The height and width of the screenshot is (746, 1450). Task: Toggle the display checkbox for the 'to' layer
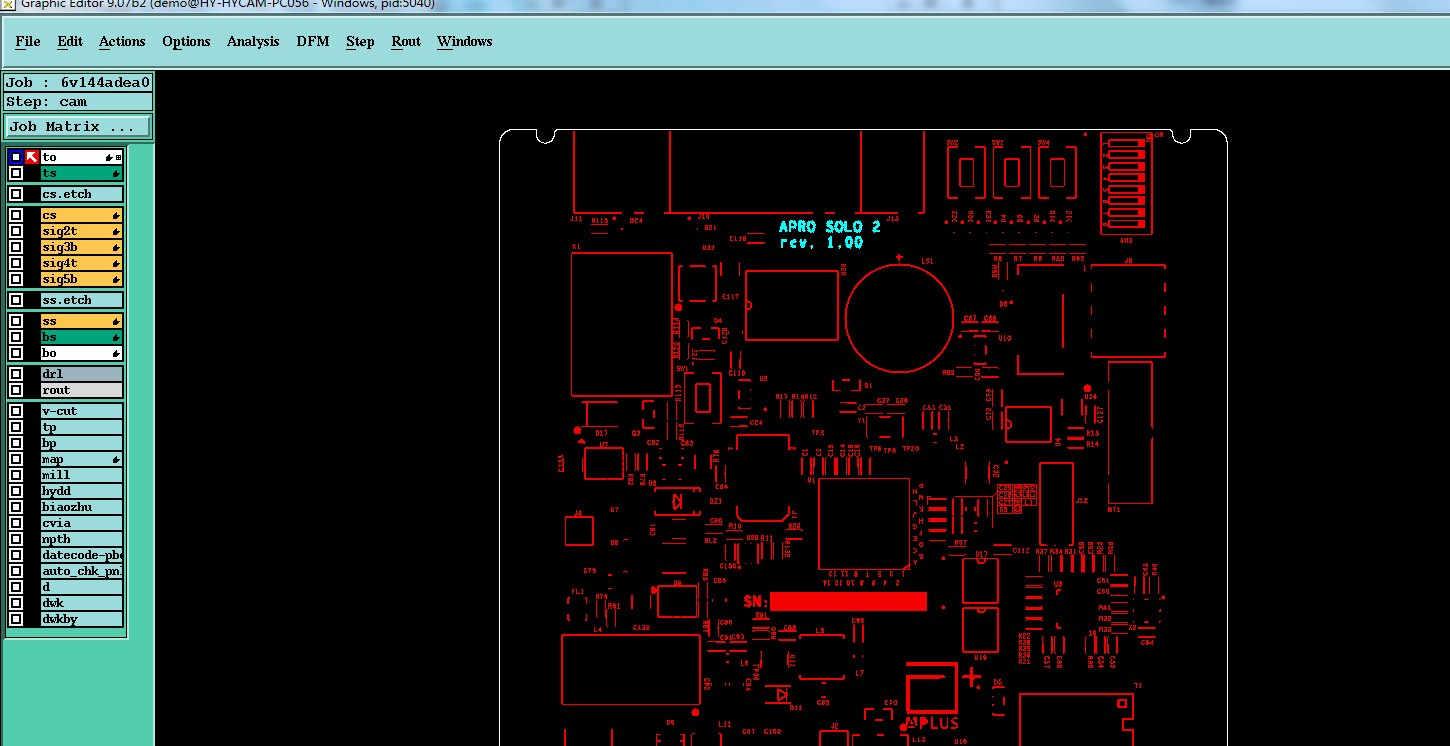coord(16,157)
